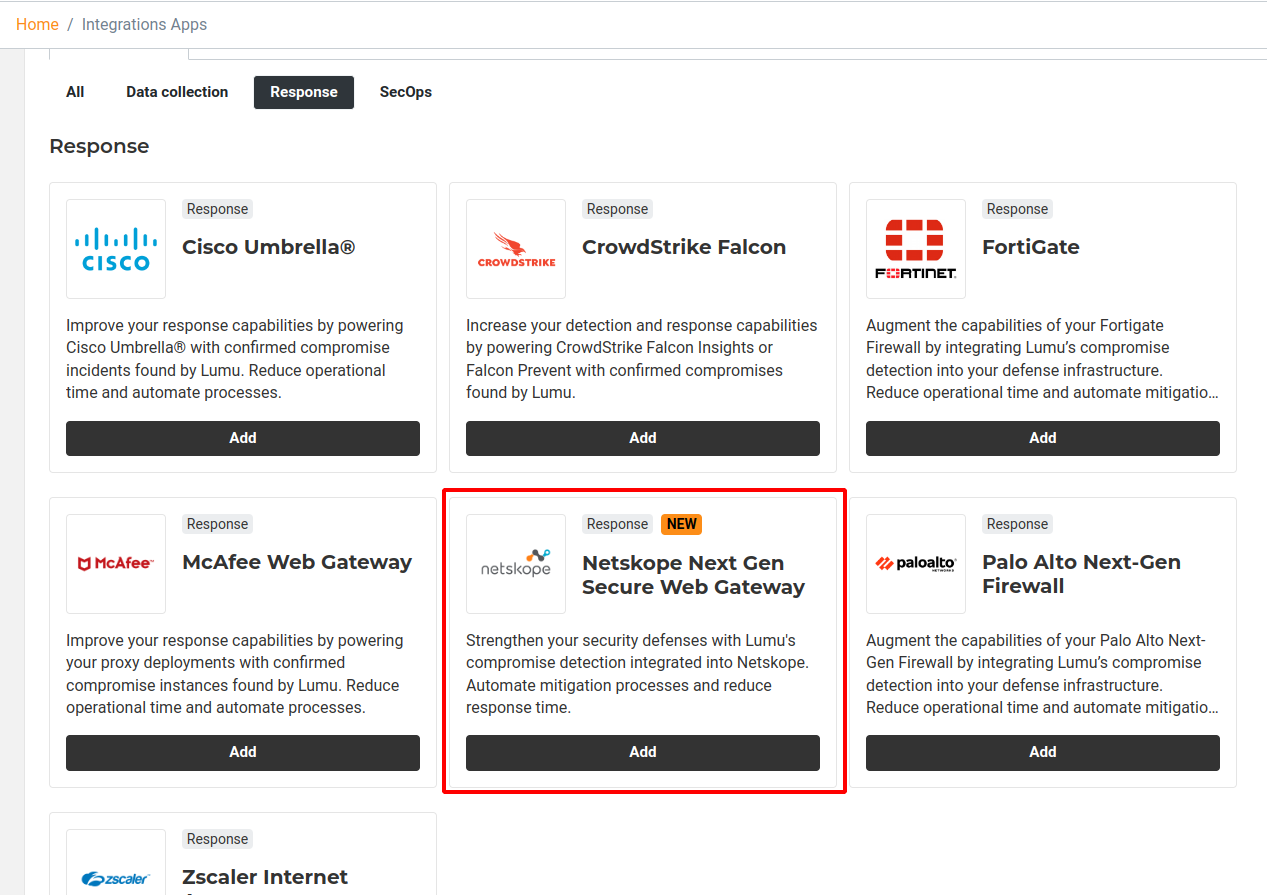This screenshot has width=1267, height=895.
Task: Go to Home breadcrumb link
Action: point(37,24)
